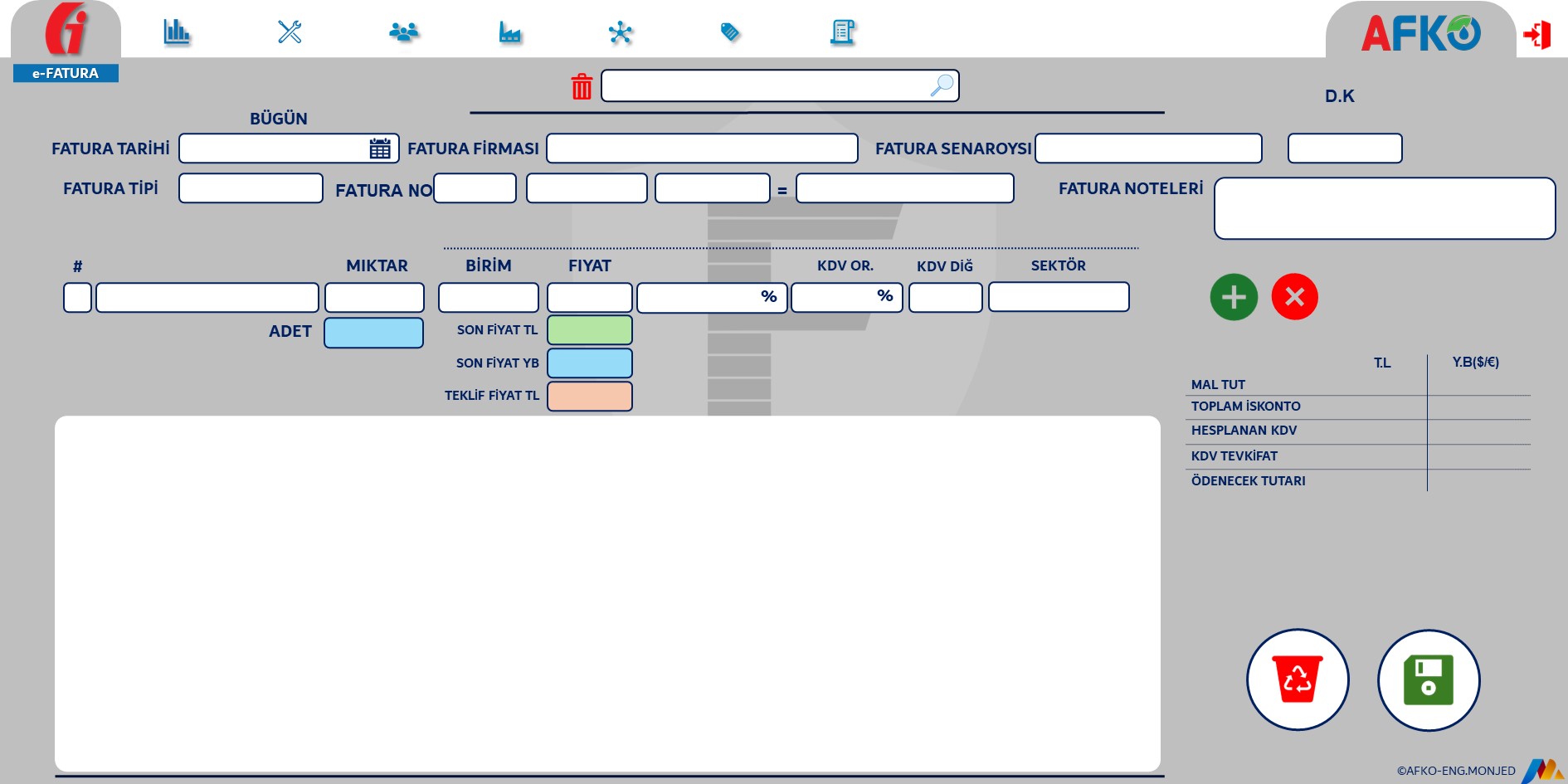This screenshot has height=784, width=1568.
Task: Open the invoice document scroll icon
Action: (843, 32)
